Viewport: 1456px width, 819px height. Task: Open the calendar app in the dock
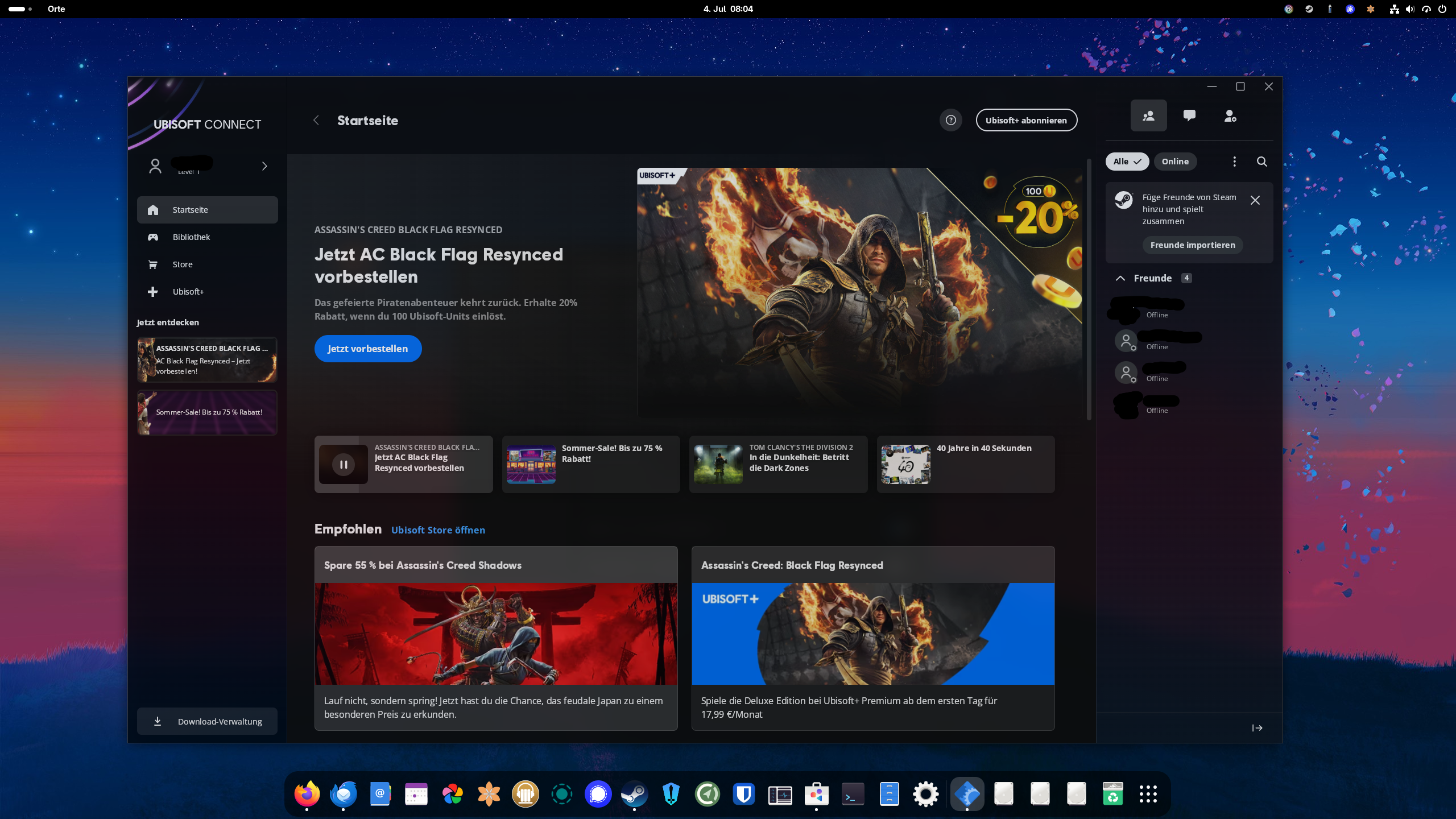click(416, 794)
